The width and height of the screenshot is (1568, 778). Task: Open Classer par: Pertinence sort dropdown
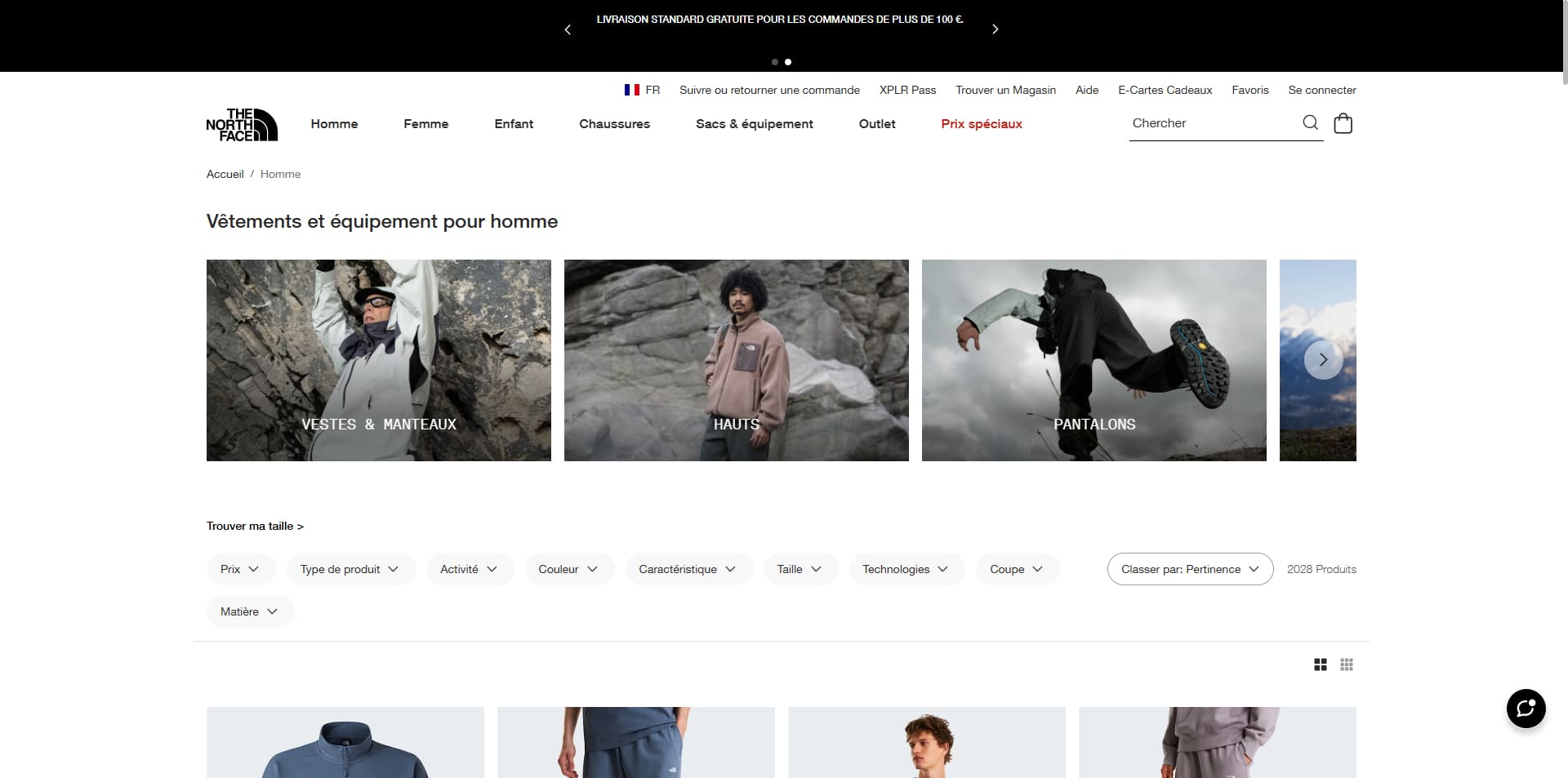(1190, 569)
